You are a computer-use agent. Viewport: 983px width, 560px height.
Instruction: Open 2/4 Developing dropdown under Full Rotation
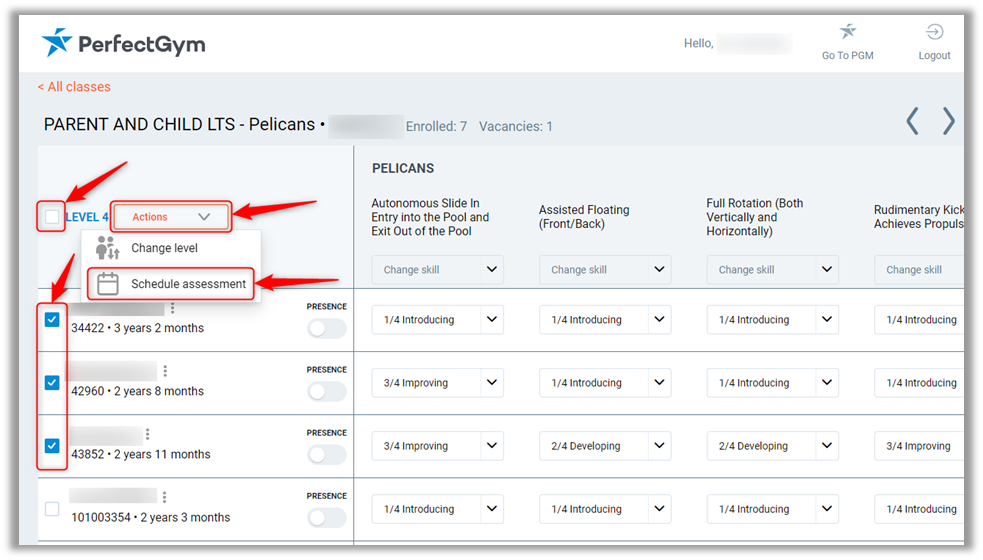(x=772, y=446)
